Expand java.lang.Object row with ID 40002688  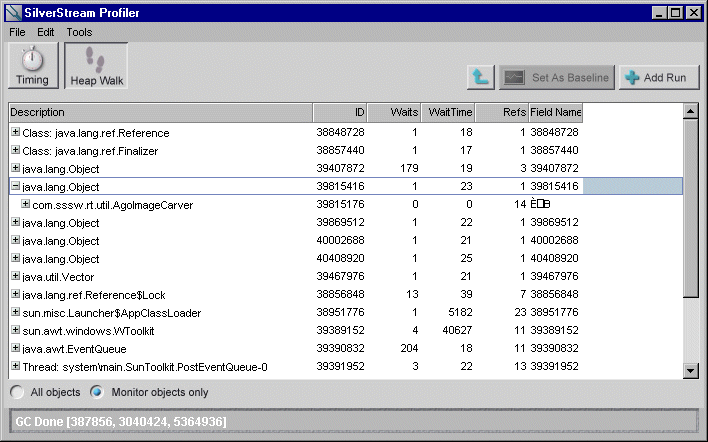tap(15, 240)
